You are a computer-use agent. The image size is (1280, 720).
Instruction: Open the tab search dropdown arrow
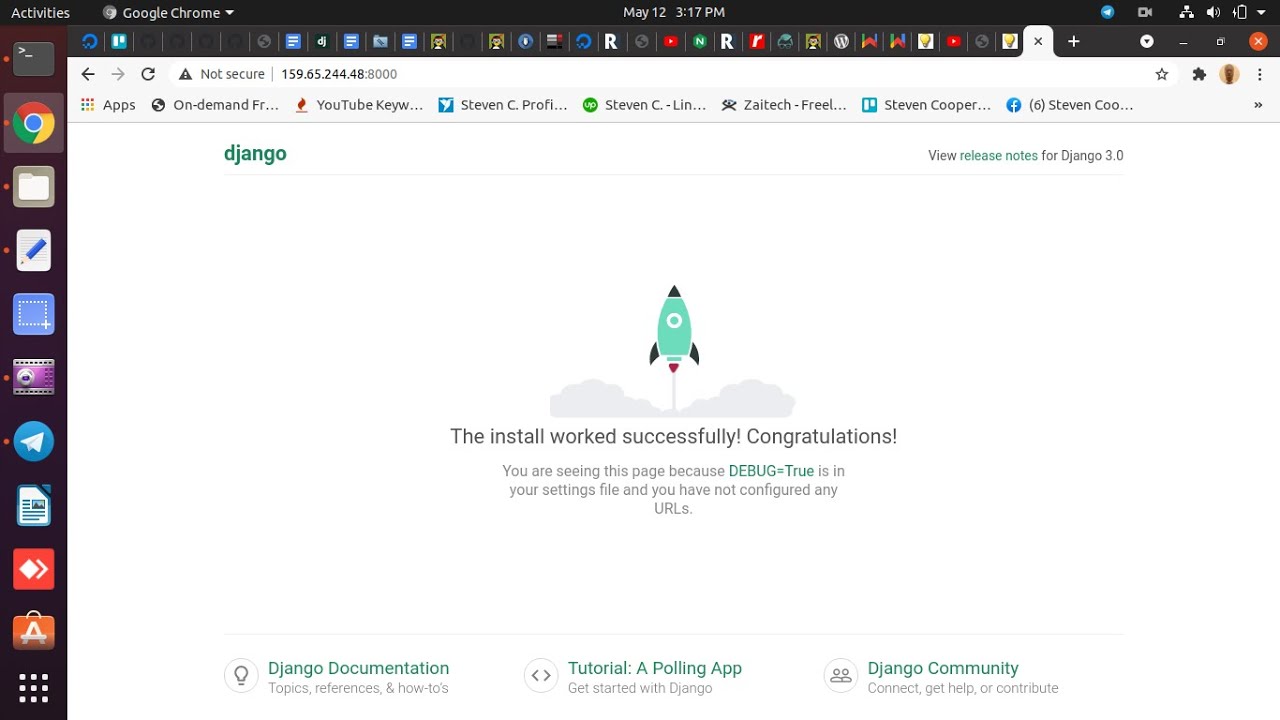pyautogui.click(x=1147, y=41)
